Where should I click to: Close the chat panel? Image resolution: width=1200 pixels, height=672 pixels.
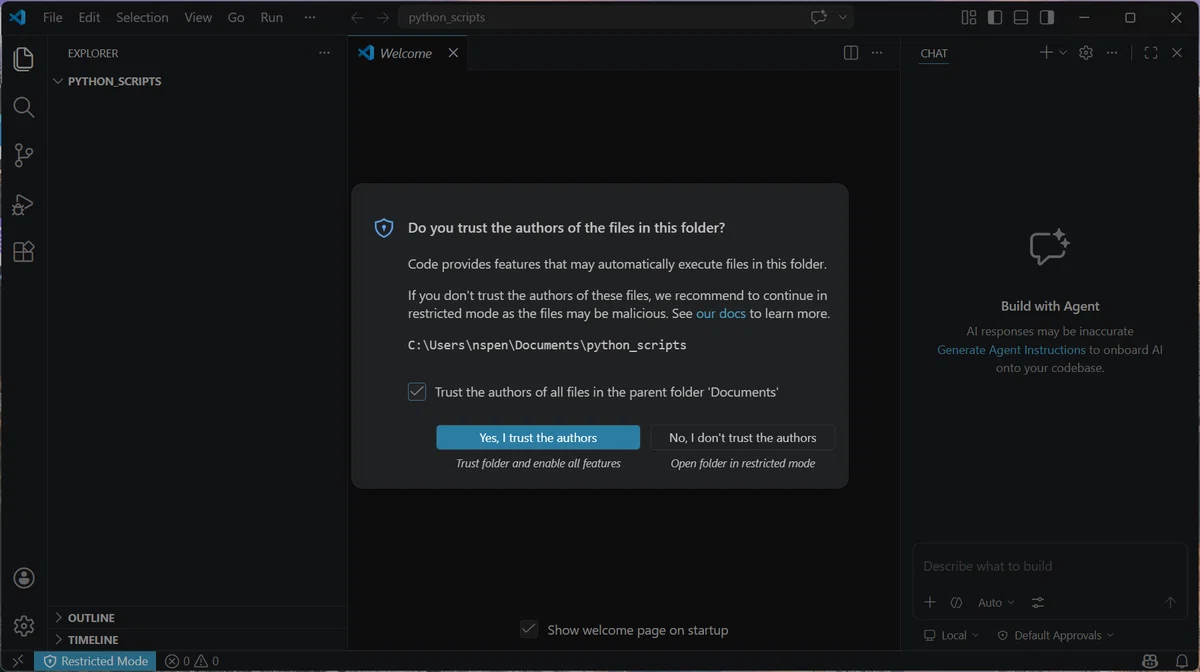(x=1177, y=53)
